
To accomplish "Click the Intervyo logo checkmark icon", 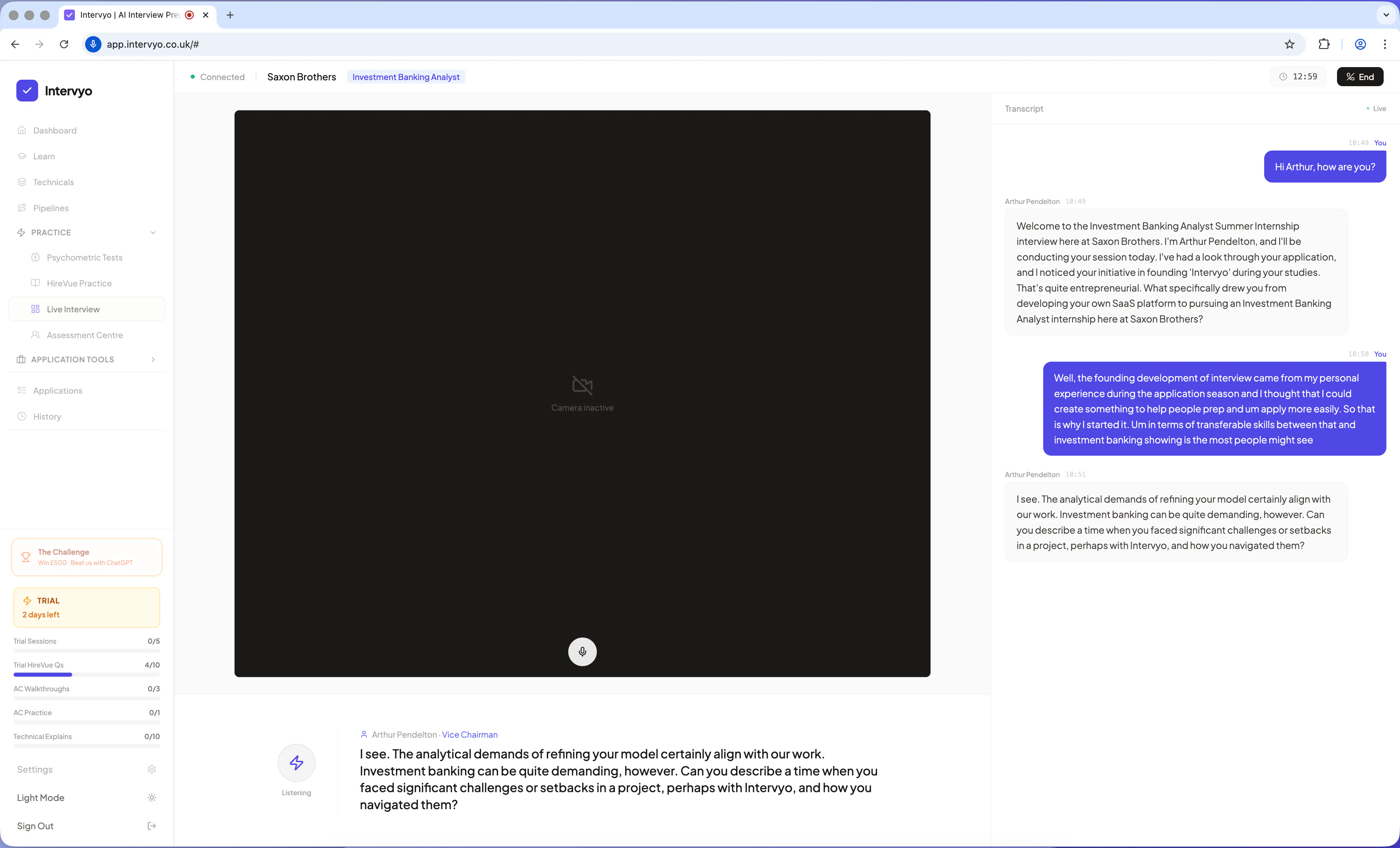I will tap(27, 90).
